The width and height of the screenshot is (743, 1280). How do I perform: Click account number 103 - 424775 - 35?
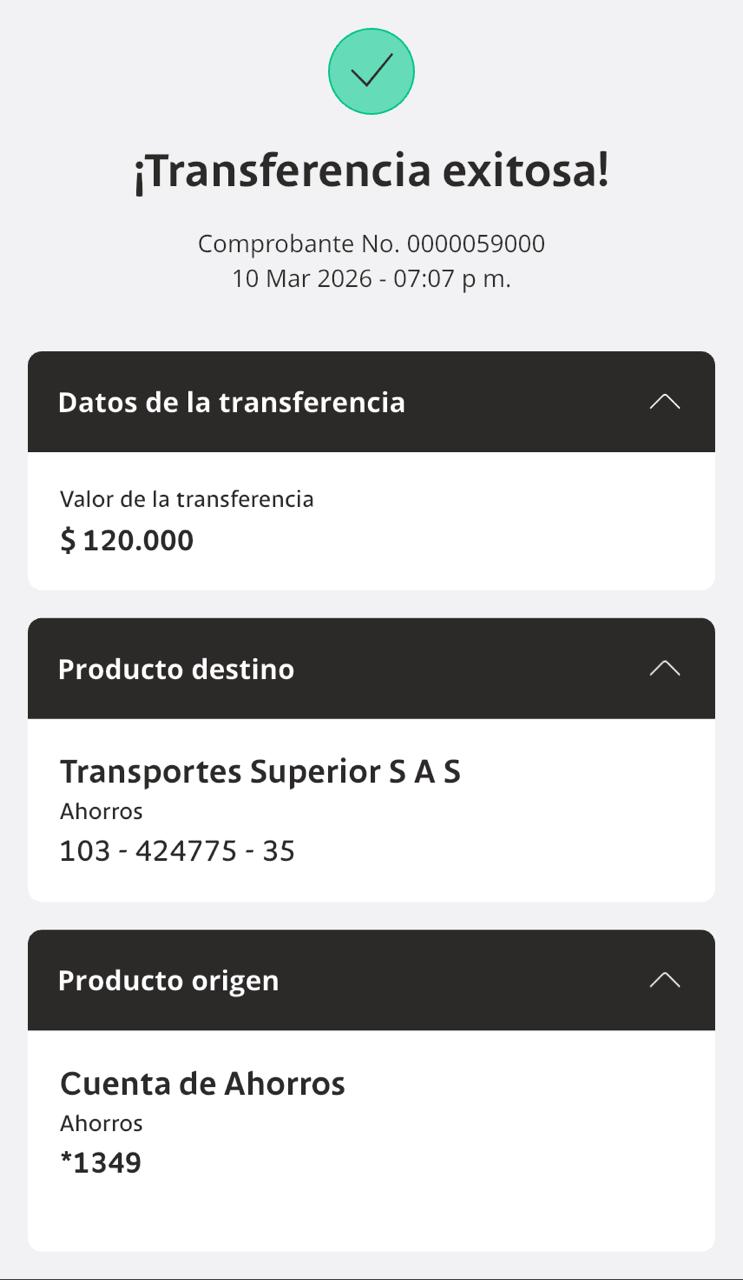177,851
